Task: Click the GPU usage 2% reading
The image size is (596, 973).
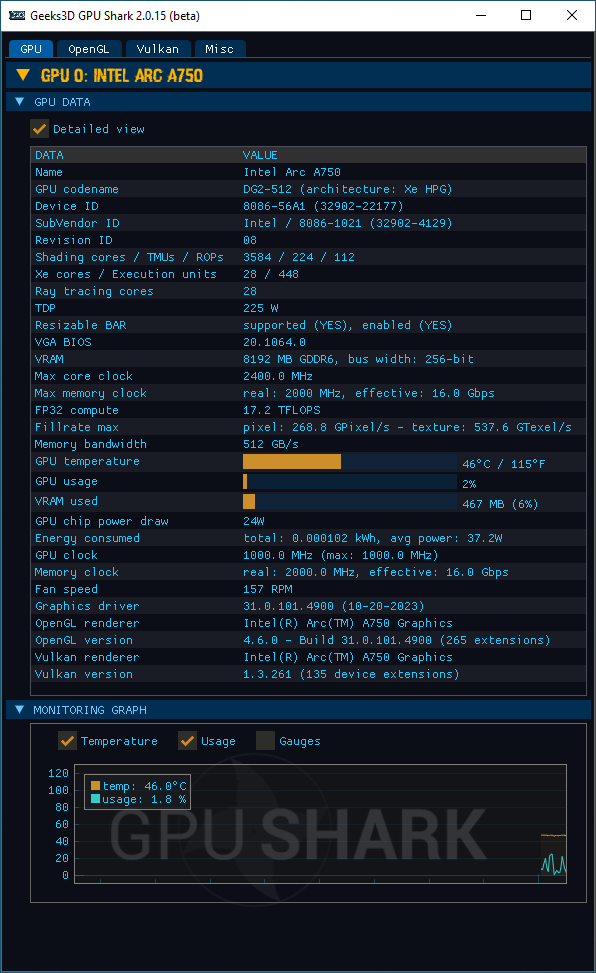Action: [x=469, y=484]
